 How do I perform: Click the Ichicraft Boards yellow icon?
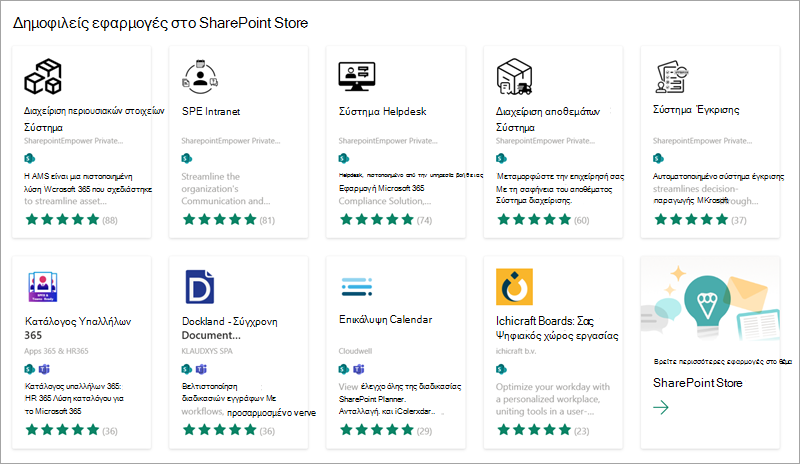click(514, 287)
